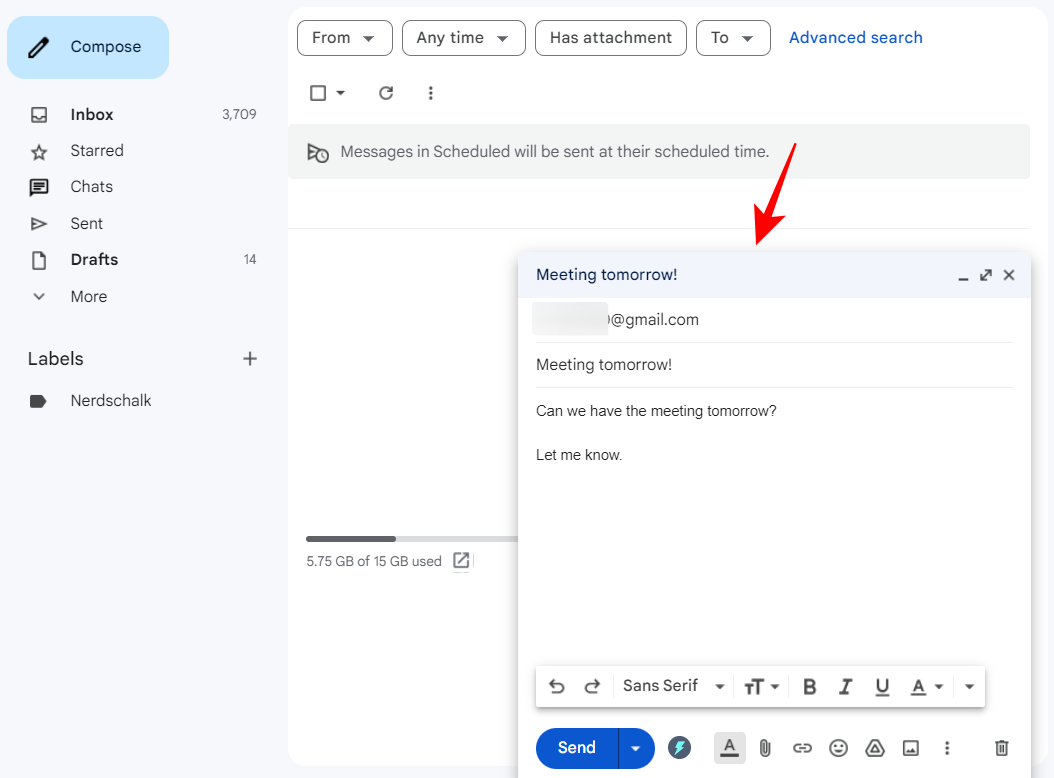Open Advanced search link
Image resolution: width=1054 pixels, height=778 pixels.
(x=855, y=38)
